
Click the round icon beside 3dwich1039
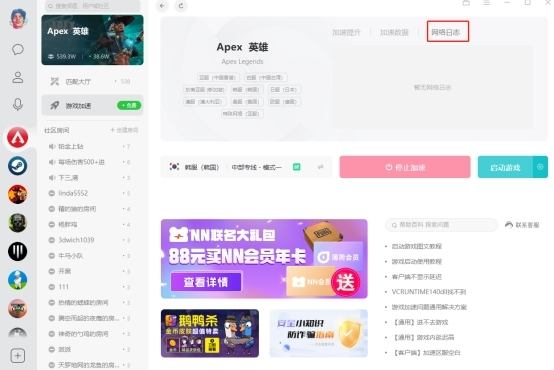click(52, 240)
